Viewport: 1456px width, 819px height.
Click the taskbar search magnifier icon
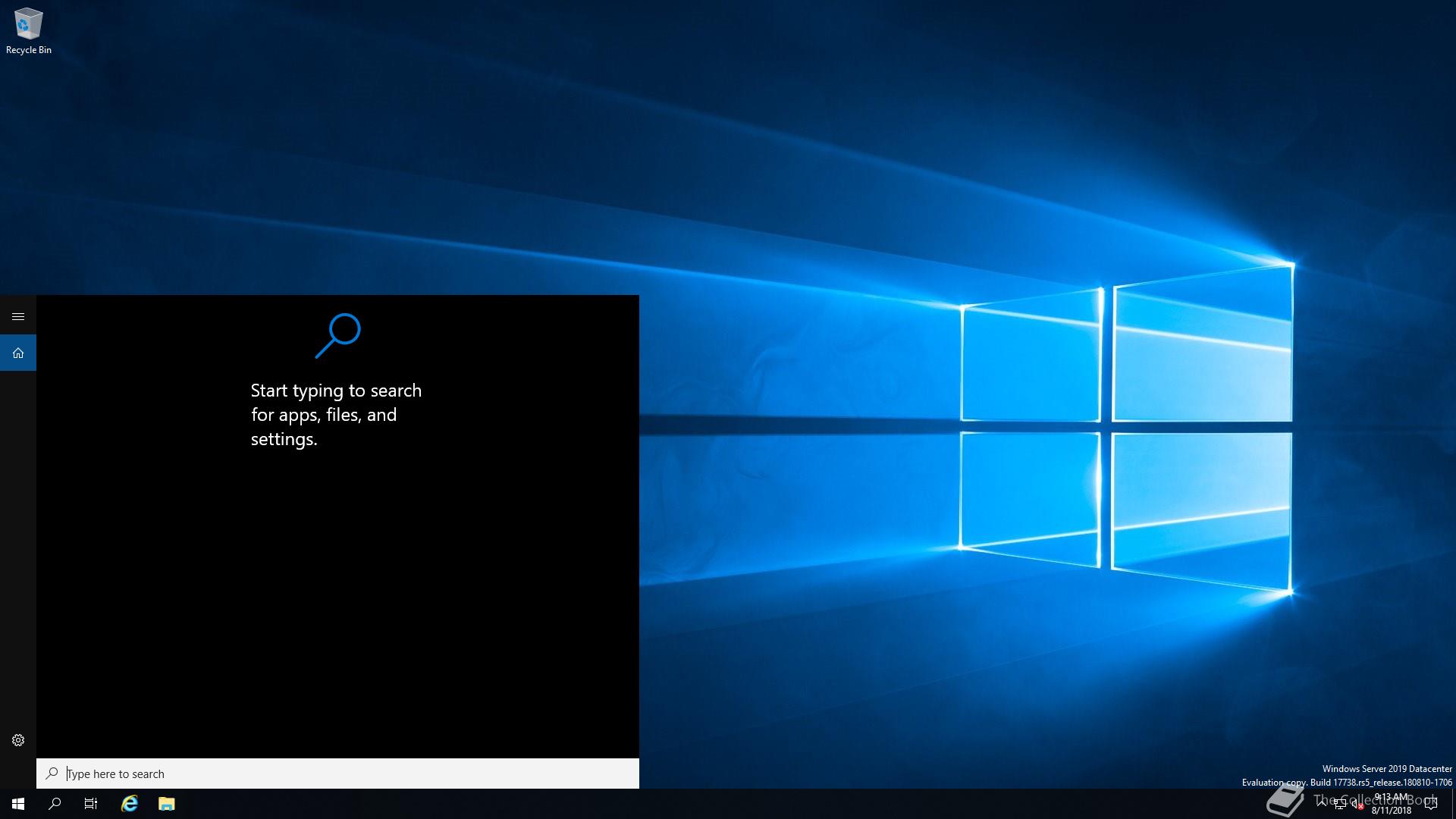(x=55, y=804)
